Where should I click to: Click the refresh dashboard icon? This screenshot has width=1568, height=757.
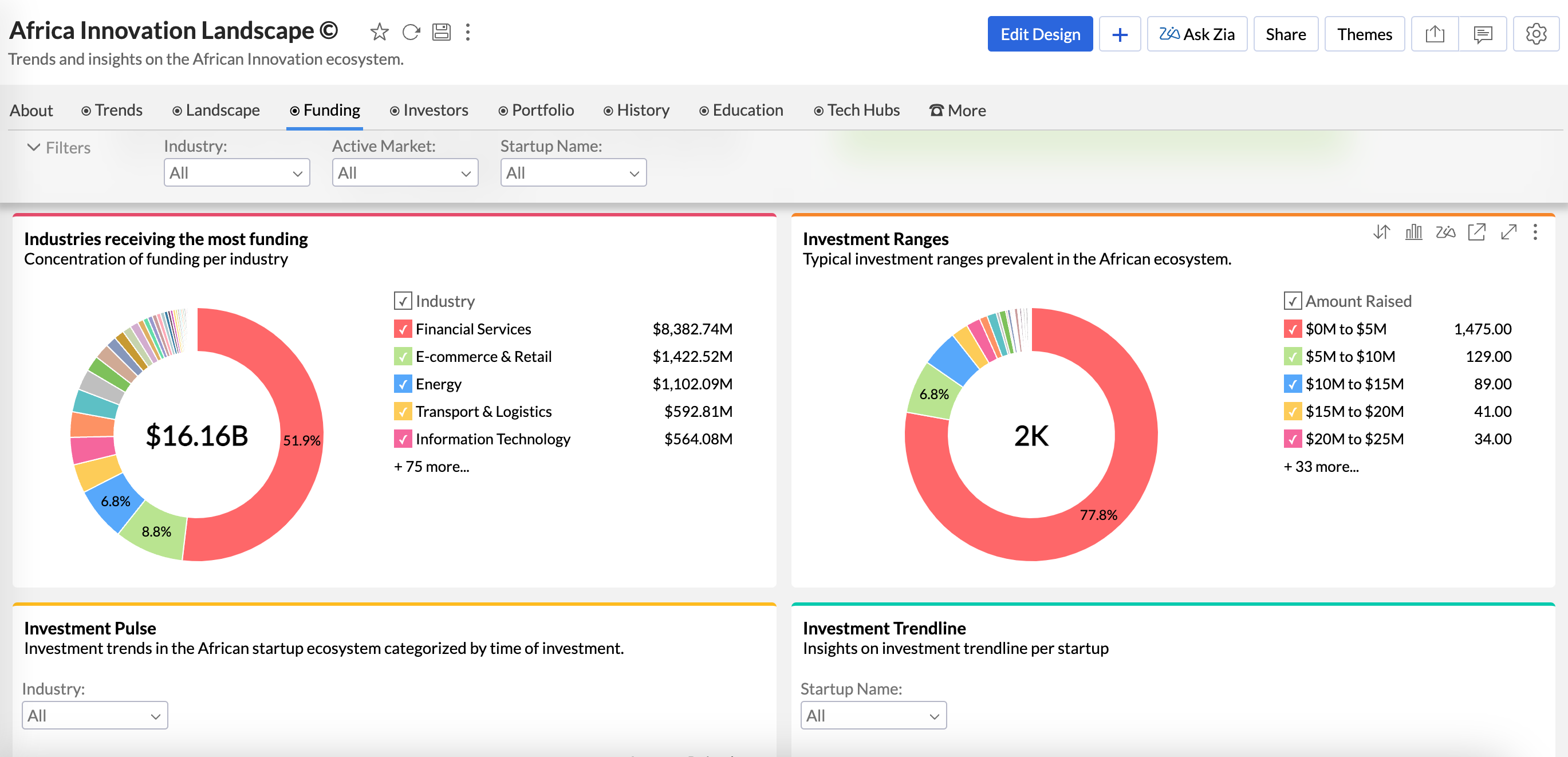[411, 31]
